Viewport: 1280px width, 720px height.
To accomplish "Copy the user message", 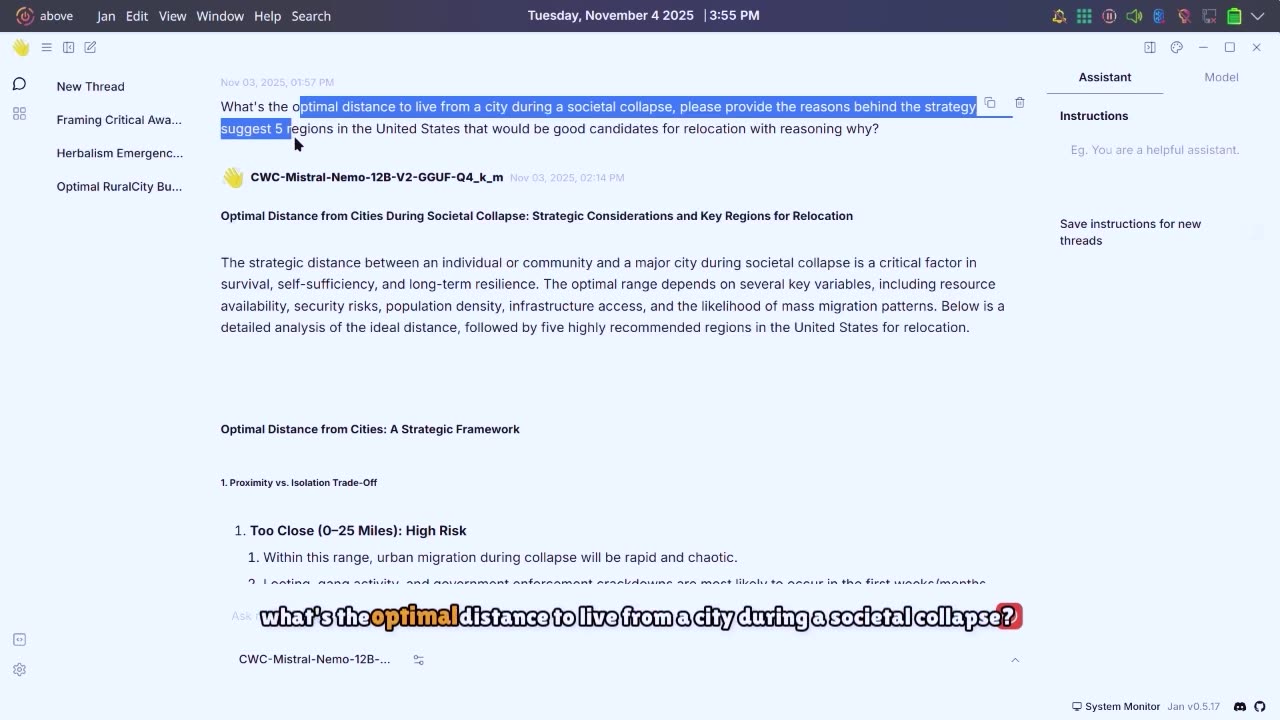I will click(x=990, y=102).
